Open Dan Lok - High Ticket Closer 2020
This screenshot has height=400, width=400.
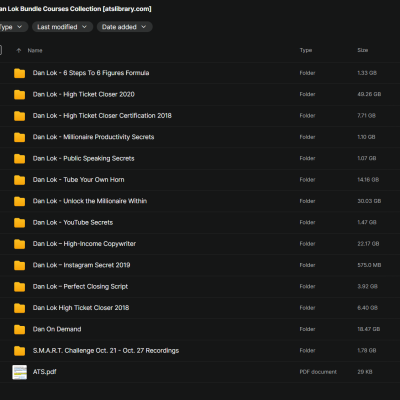coord(84,94)
